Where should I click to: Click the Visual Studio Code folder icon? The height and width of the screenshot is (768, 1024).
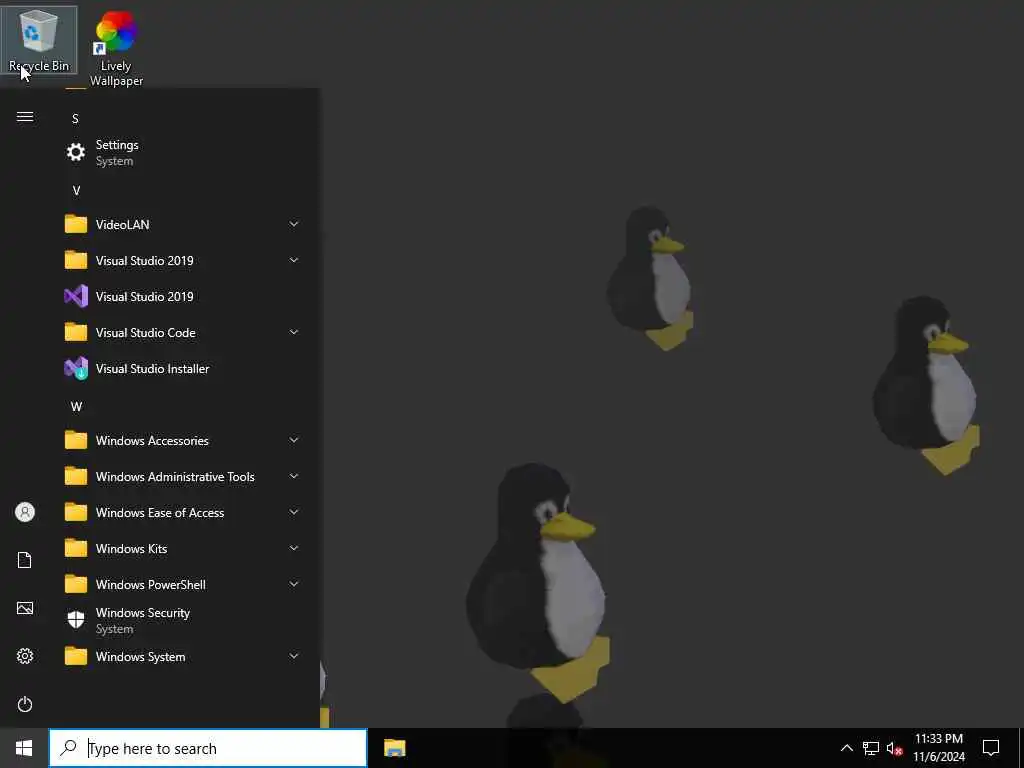click(x=76, y=332)
